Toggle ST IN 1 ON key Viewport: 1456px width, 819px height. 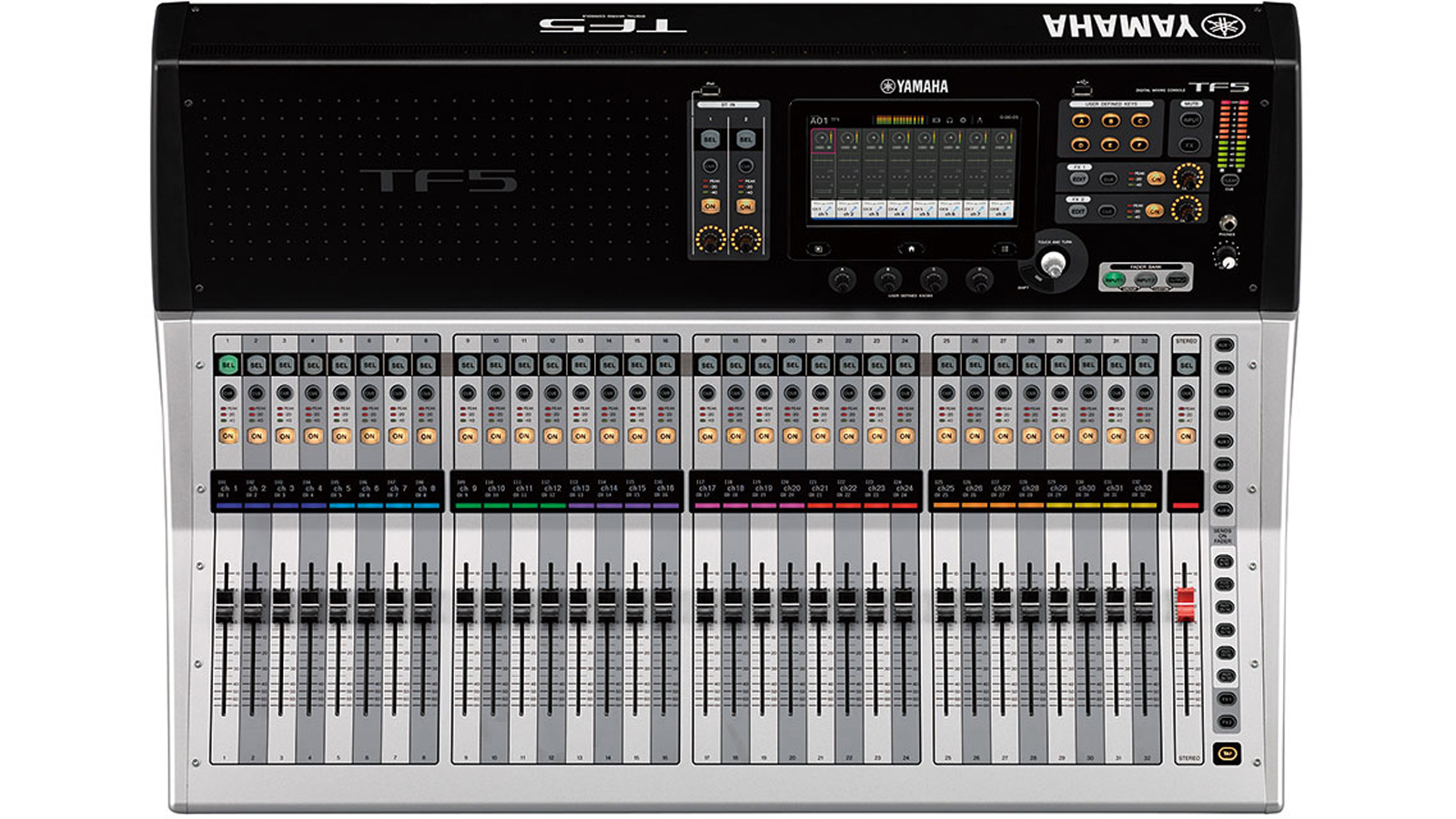pos(710,207)
